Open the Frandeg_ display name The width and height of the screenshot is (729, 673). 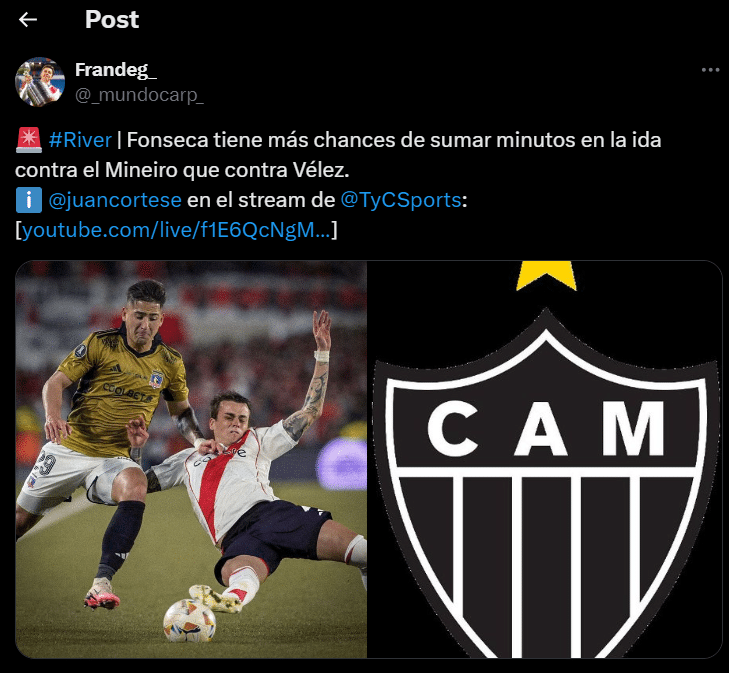(116, 70)
